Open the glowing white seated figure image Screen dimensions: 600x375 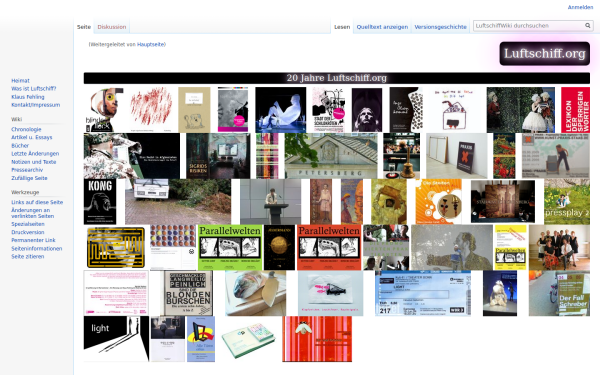280,110
